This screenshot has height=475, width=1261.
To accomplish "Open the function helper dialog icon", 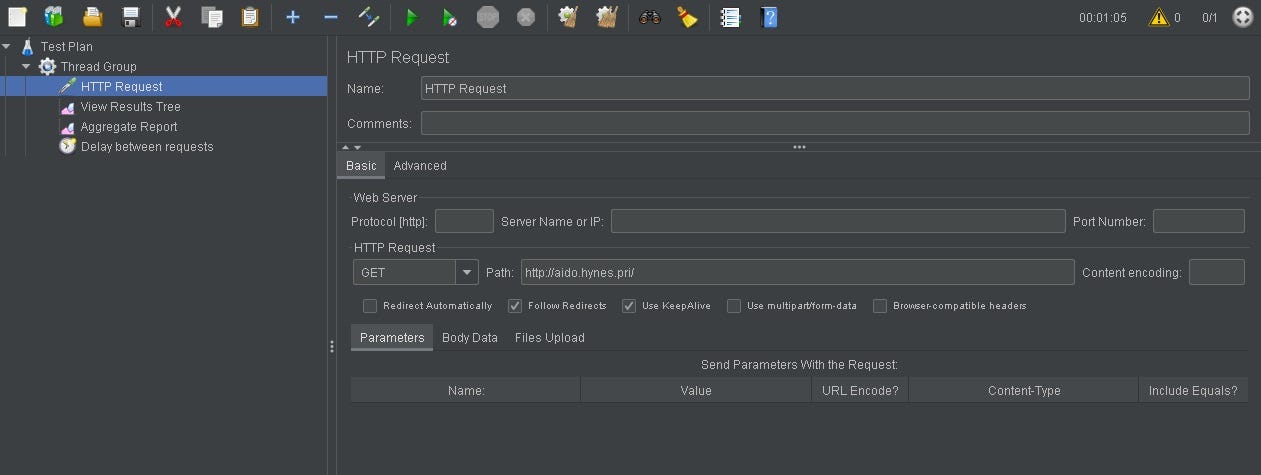I will [x=730, y=17].
